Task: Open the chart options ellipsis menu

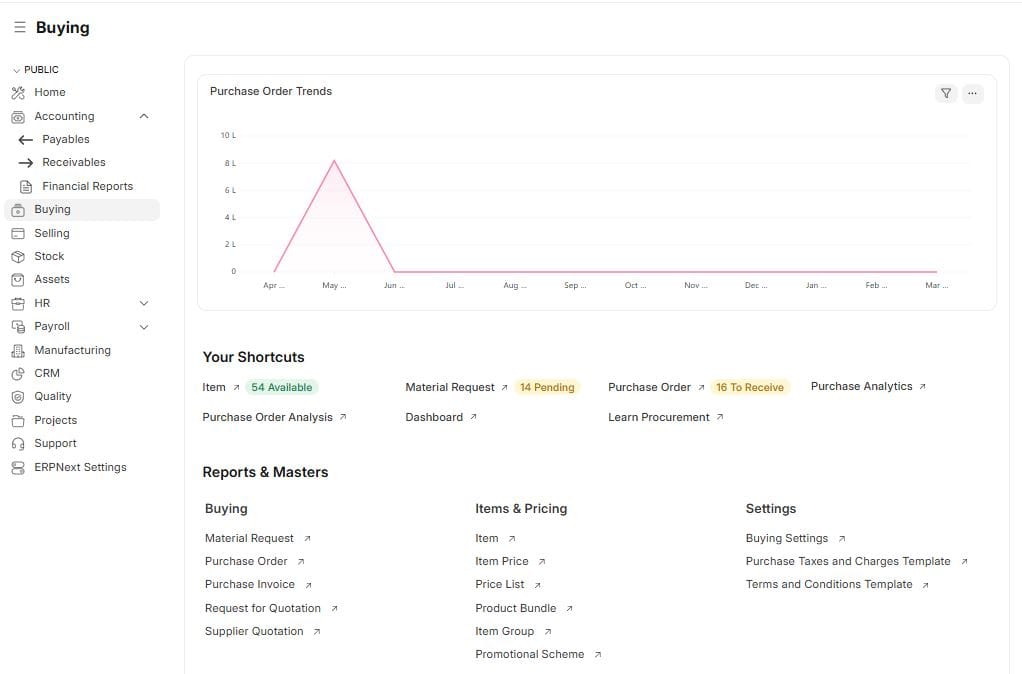Action: (972, 93)
